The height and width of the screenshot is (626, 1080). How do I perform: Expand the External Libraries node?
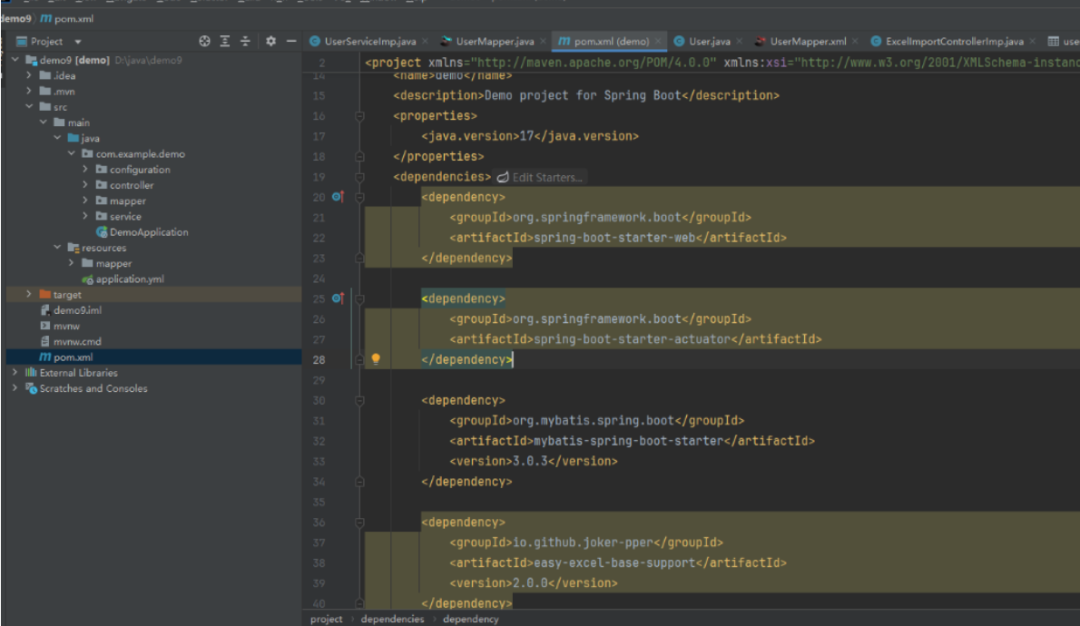[15, 373]
